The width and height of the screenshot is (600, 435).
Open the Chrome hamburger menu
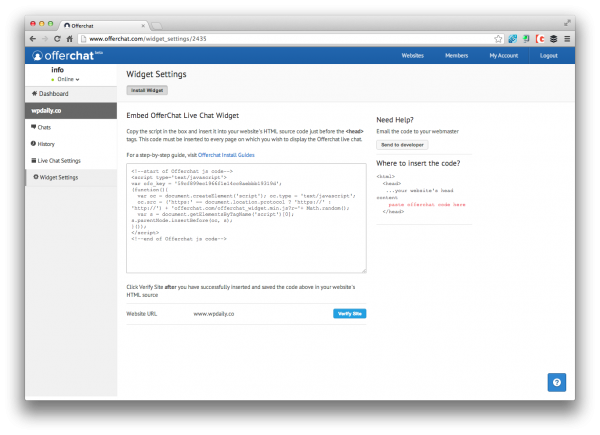point(567,39)
